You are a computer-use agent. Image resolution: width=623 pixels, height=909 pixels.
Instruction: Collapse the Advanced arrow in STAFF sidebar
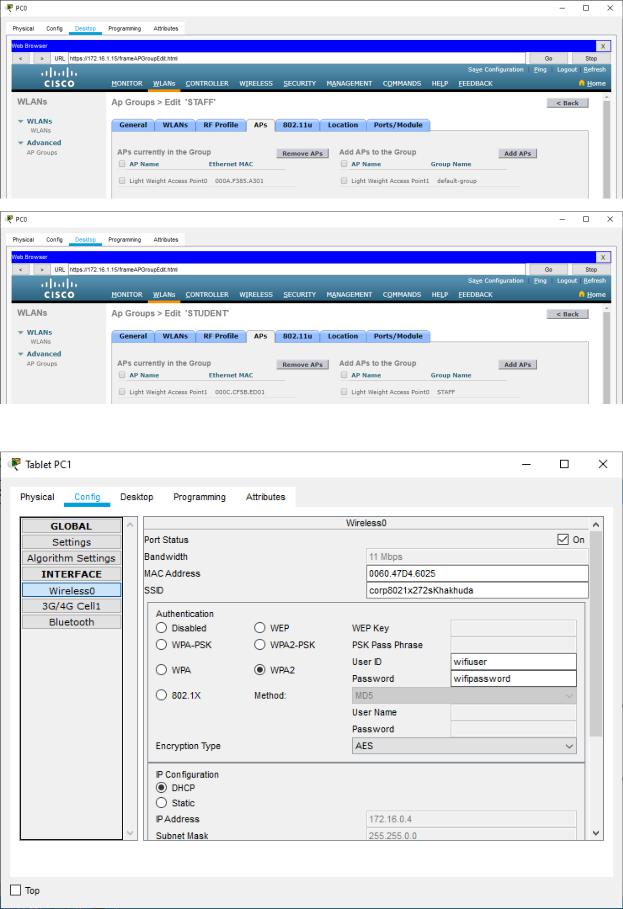[x=20, y=143]
